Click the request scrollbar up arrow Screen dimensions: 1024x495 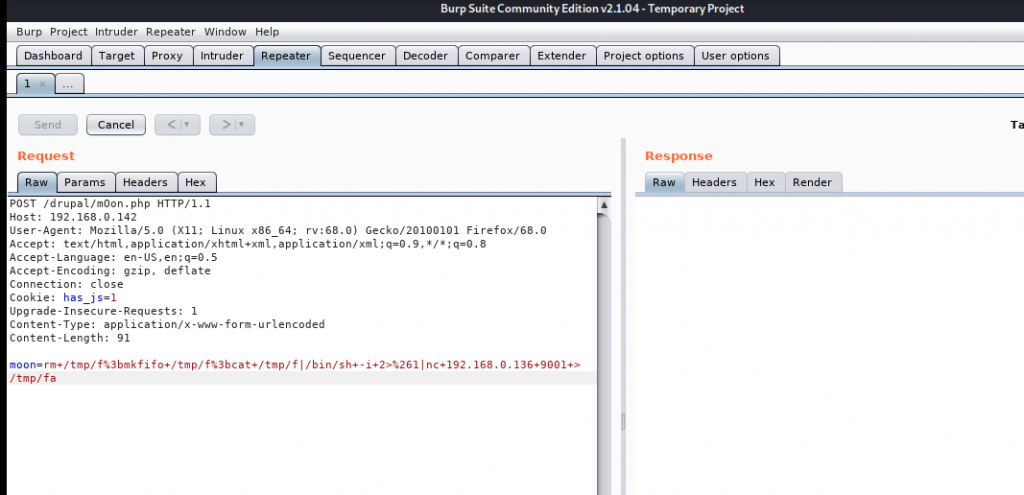(604, 205)
